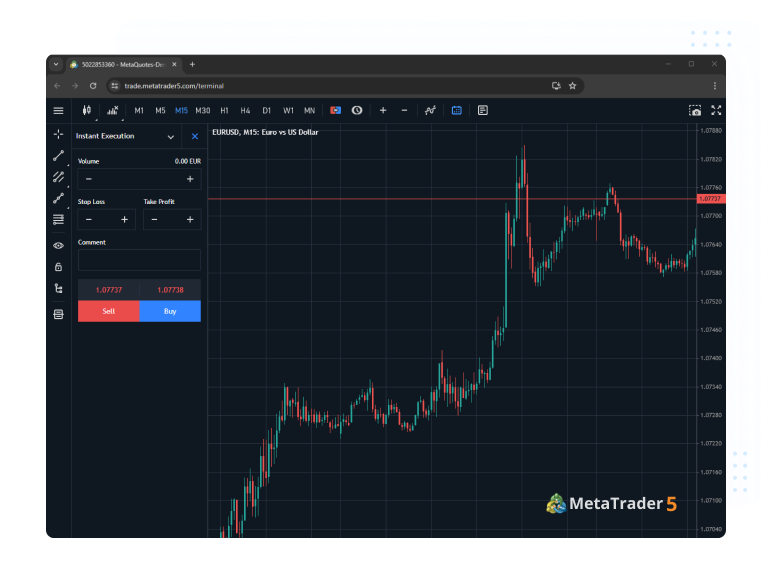This screenshot has height=585, width=780.
Task: Close the order panel with blue X
Action: (195, 136)
